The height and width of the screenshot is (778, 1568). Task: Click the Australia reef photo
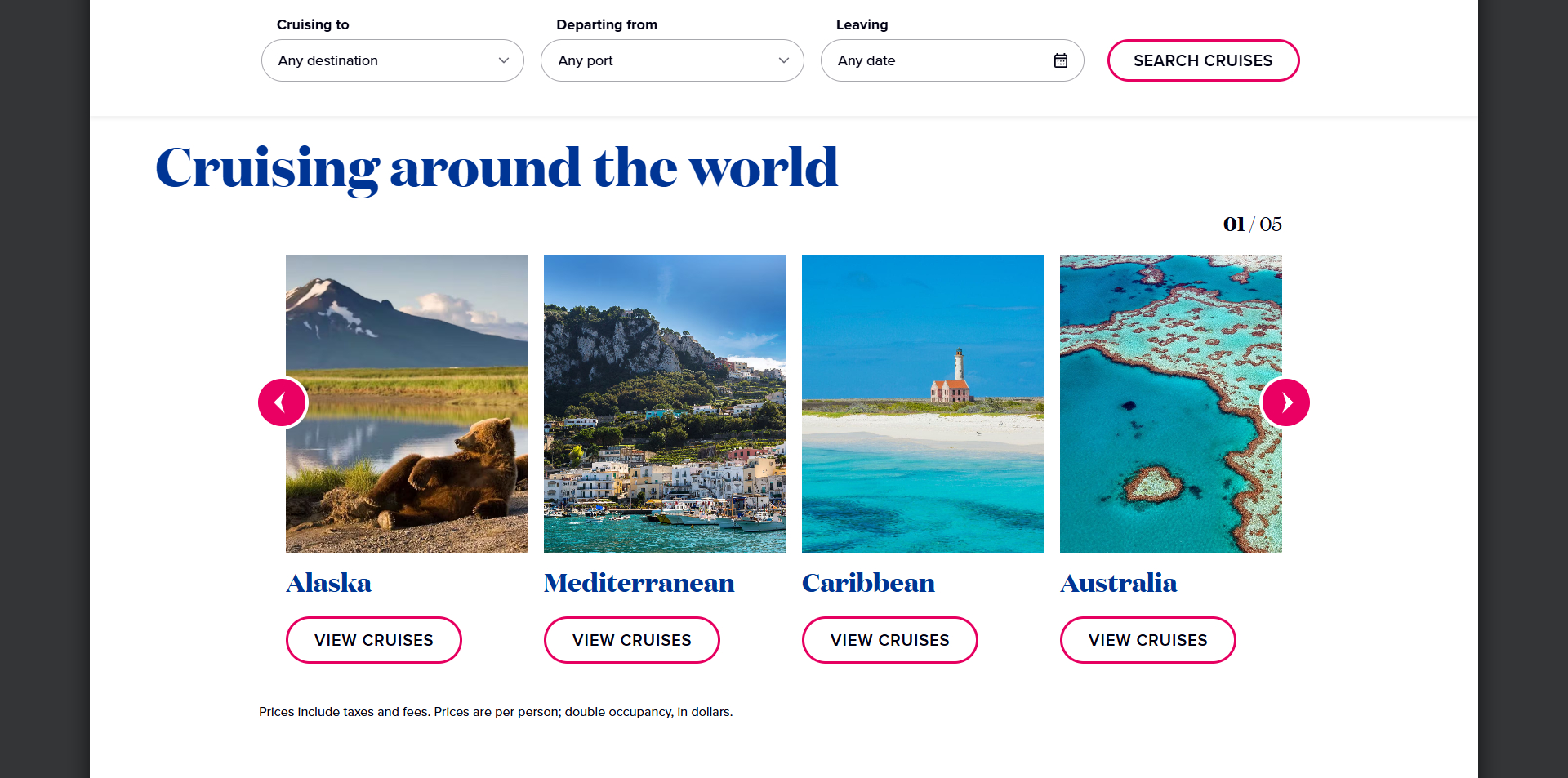coord(1170,403)
